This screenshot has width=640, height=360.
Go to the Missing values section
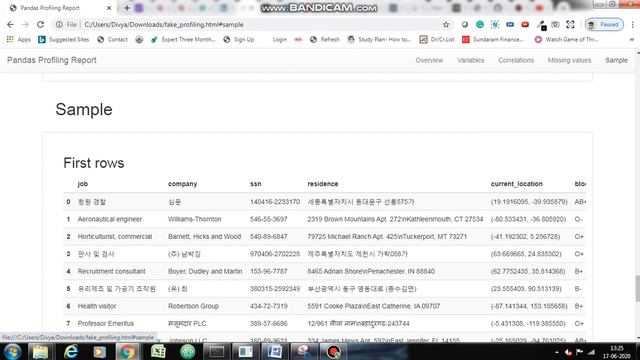[x=569, y=60]
